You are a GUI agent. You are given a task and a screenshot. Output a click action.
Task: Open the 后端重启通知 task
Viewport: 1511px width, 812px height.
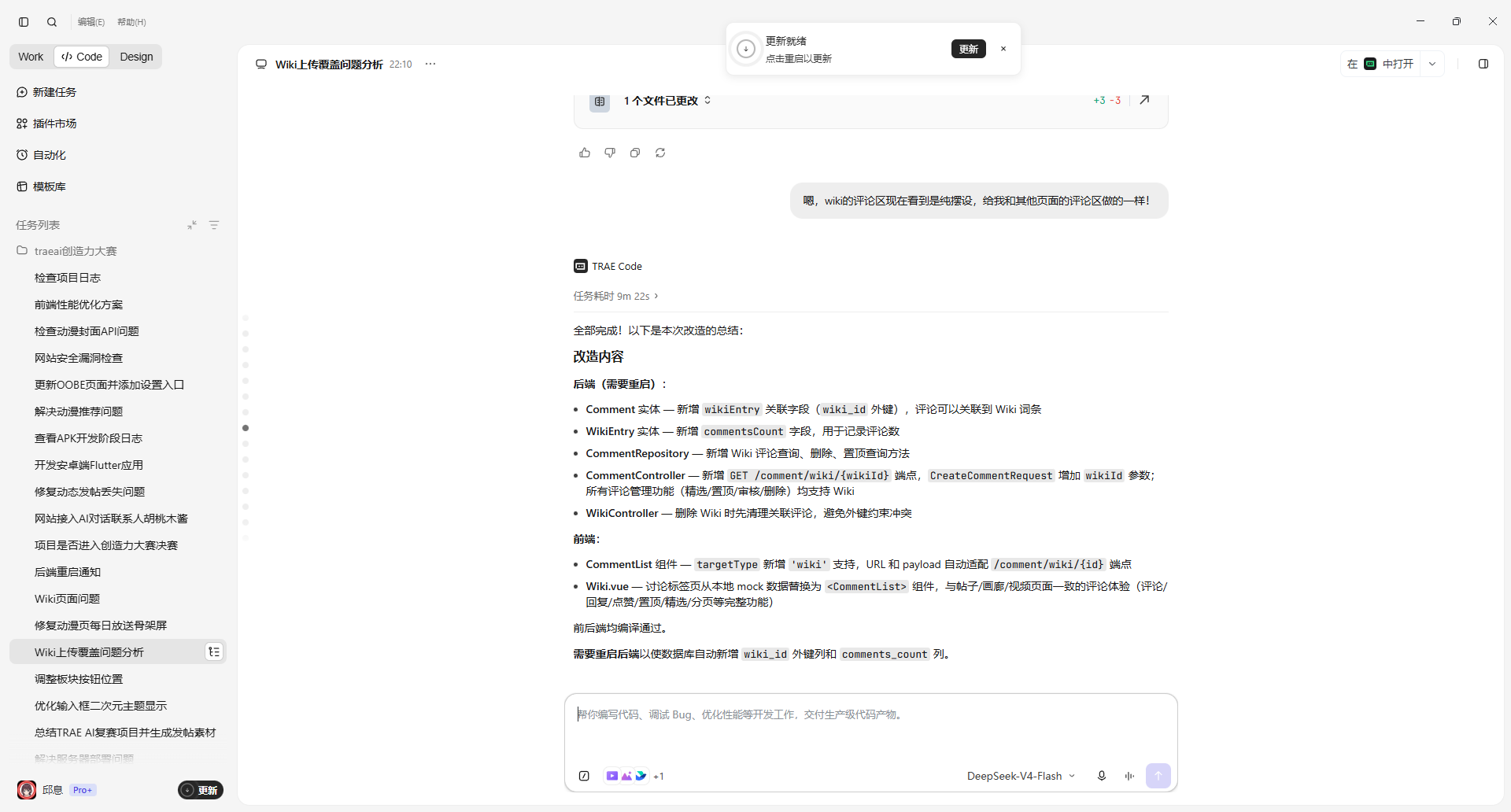(x=118, y=572)
